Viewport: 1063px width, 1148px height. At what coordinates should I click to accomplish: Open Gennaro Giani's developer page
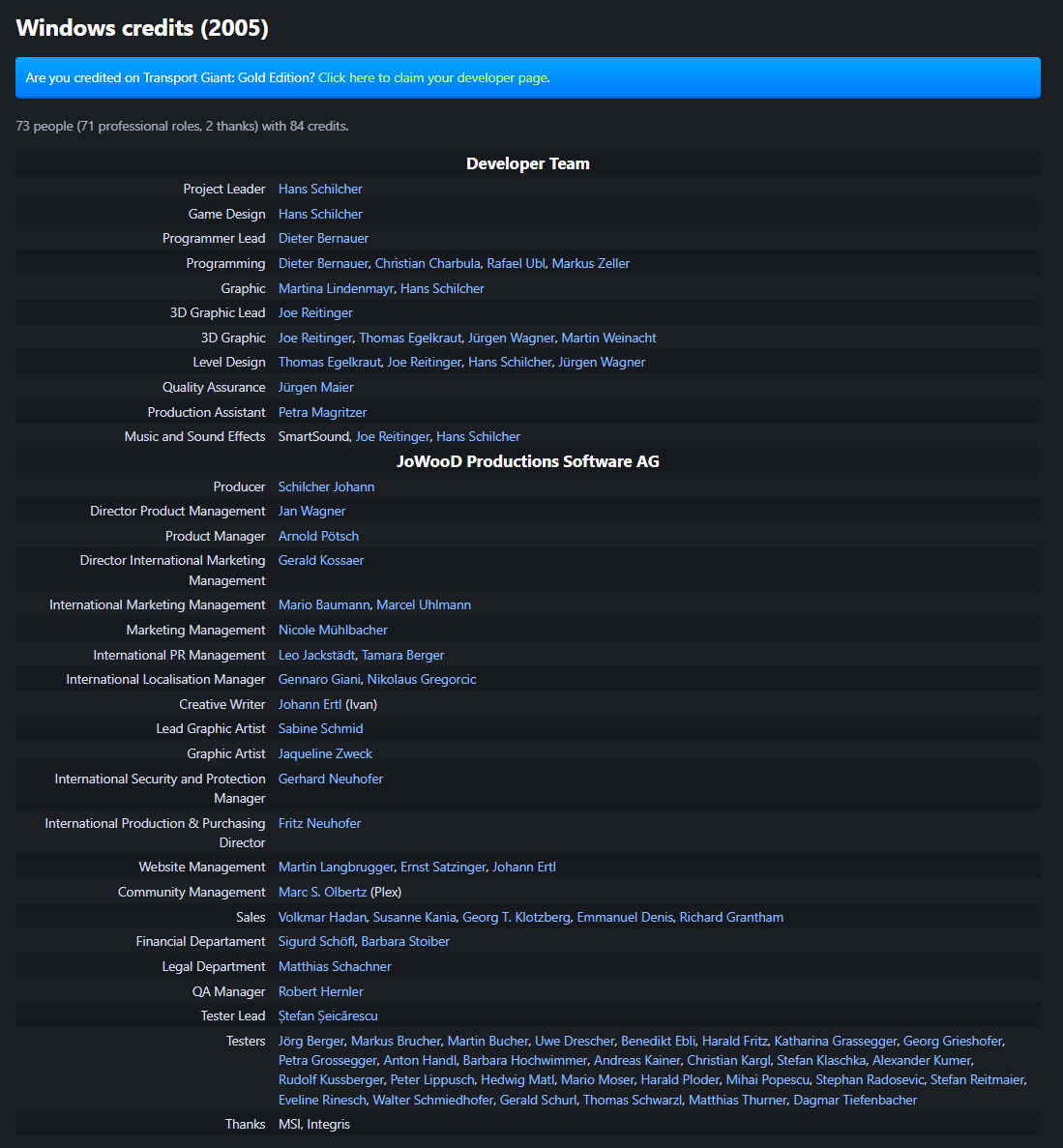(319, 680)
